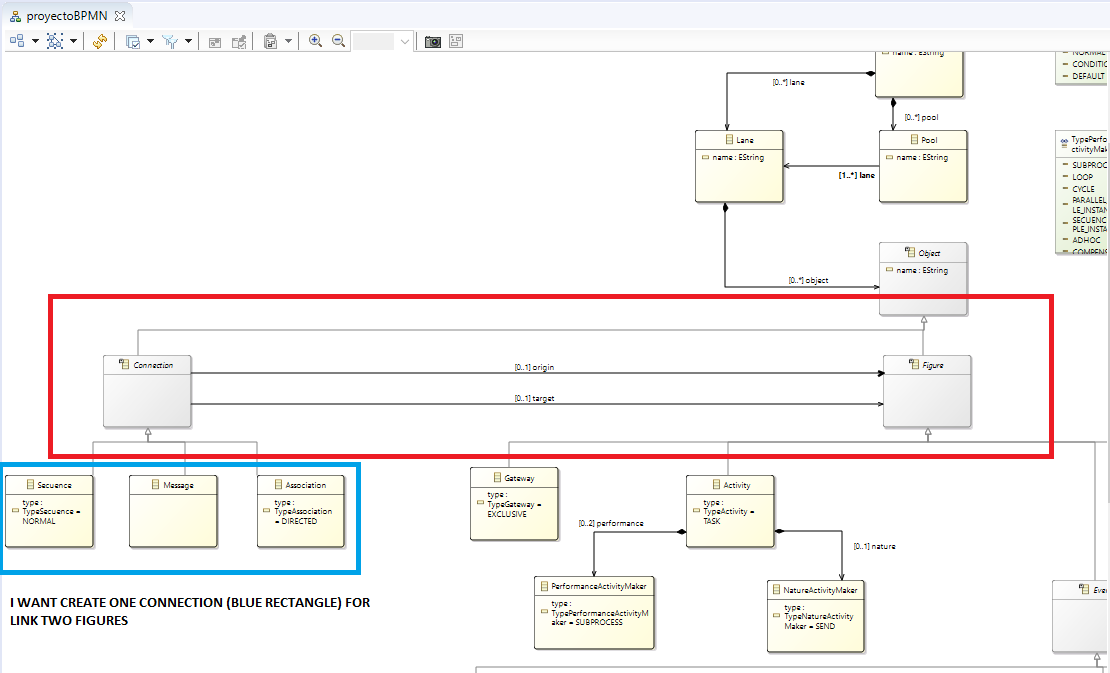This screenshot has width=1110, height=673.
Task: Select the Gateway class title
Action: point(520,478)
